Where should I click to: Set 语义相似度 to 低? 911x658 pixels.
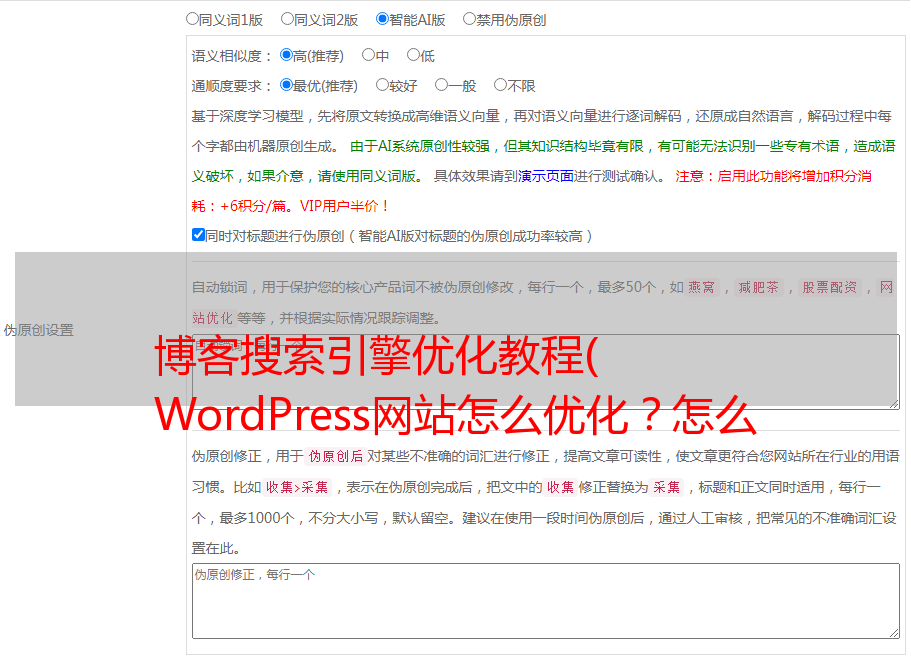coord(413,56)
